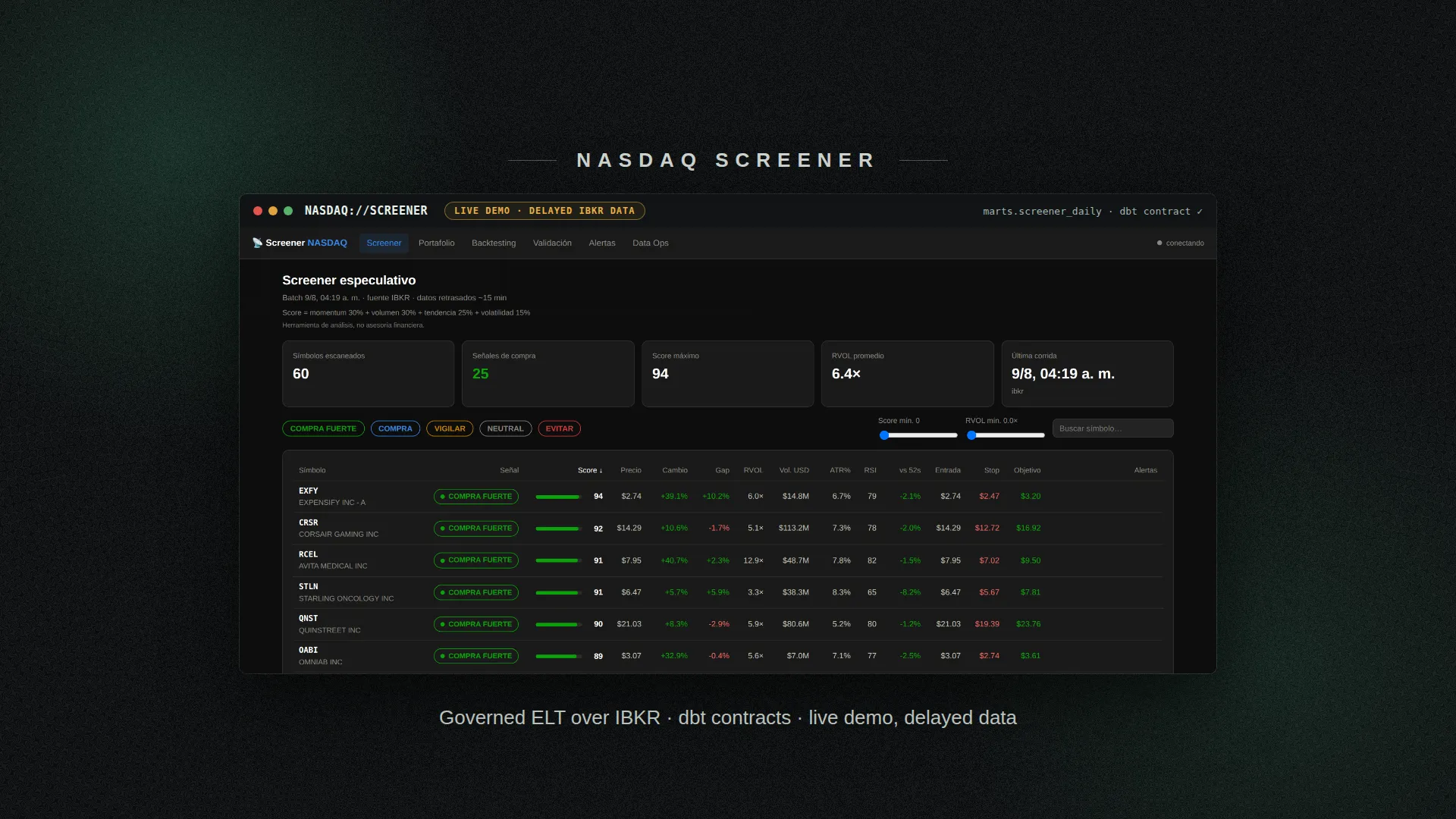1456x819 pixels.
Task: Focus the 'Buscar símbolo' search field
Action: coord(1112,428)
